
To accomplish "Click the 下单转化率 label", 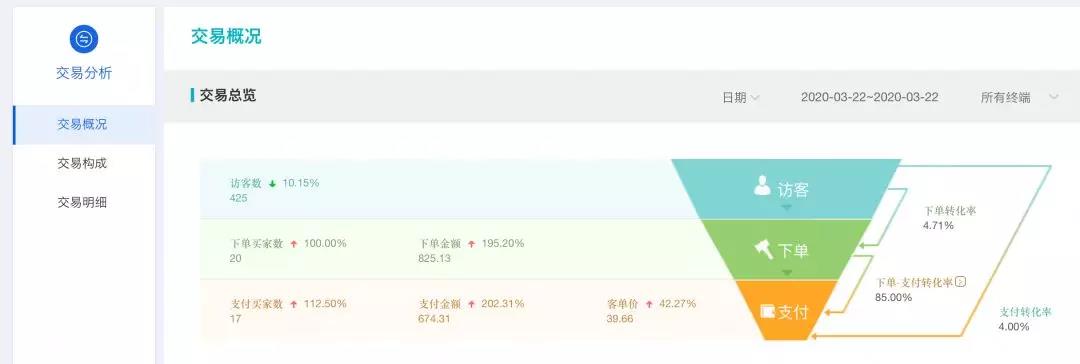I will (950, 211).
